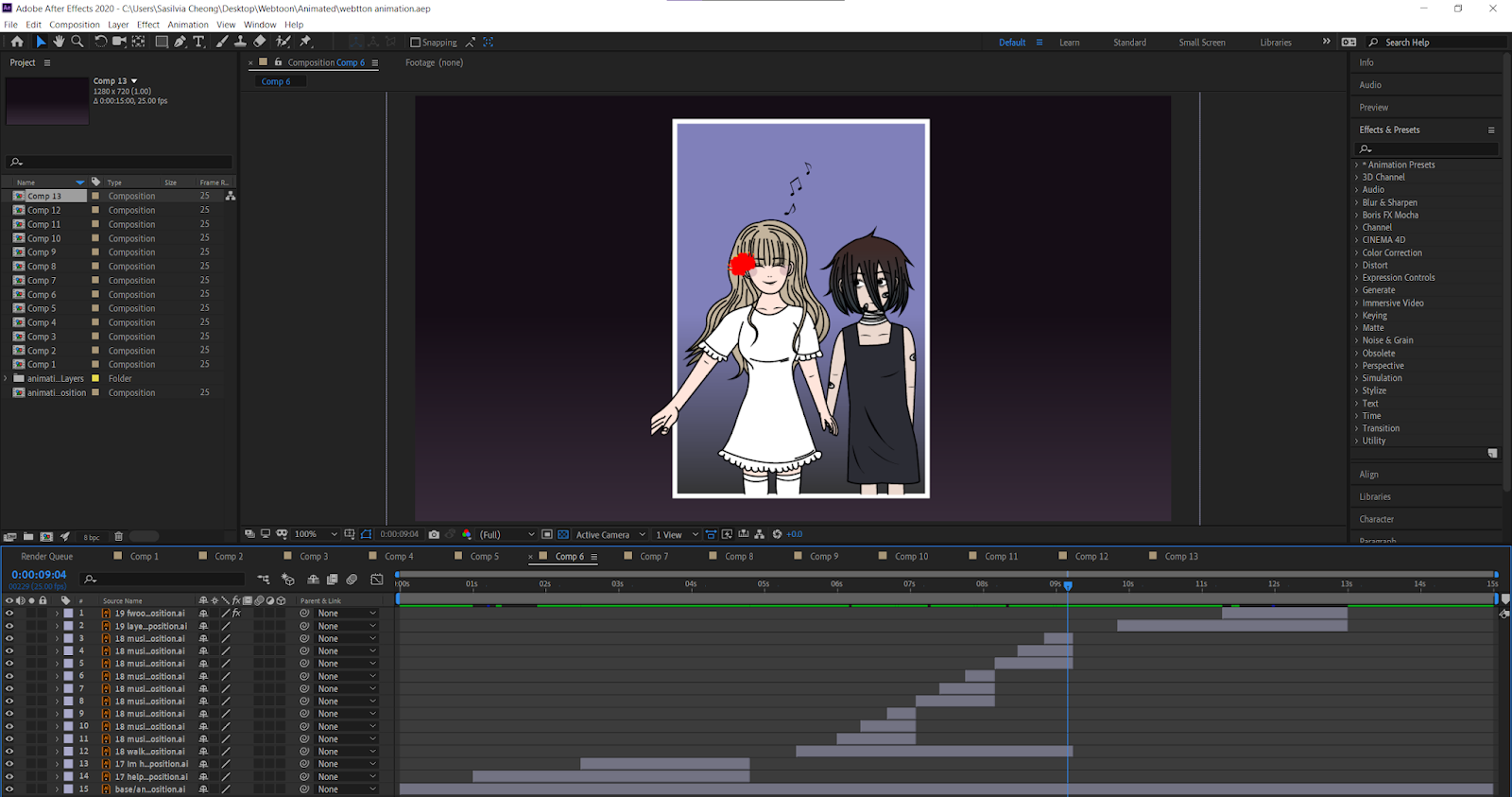Select the Unified Camera tool
Screen dimensions: 1512x797
[119, 42]
